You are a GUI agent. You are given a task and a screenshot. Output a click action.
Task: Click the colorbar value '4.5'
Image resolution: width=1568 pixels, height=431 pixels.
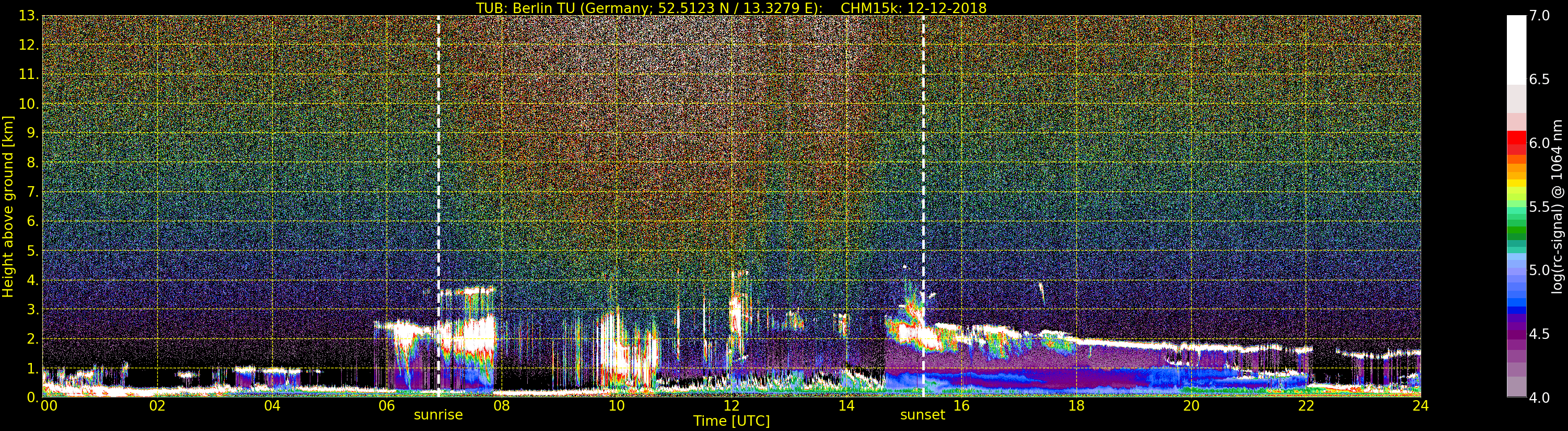pyautogui.click(x=1539, y=334)
